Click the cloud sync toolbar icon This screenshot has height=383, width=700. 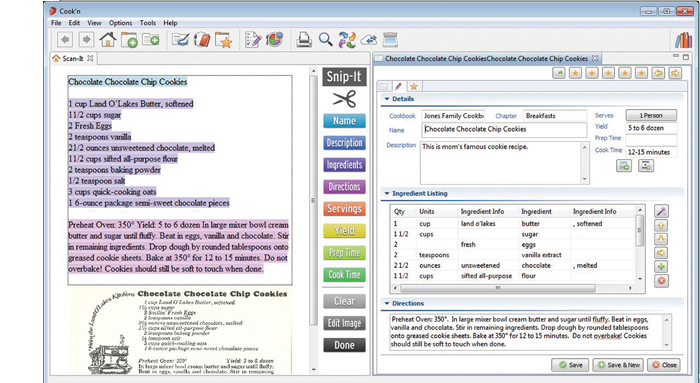(369, 40)
